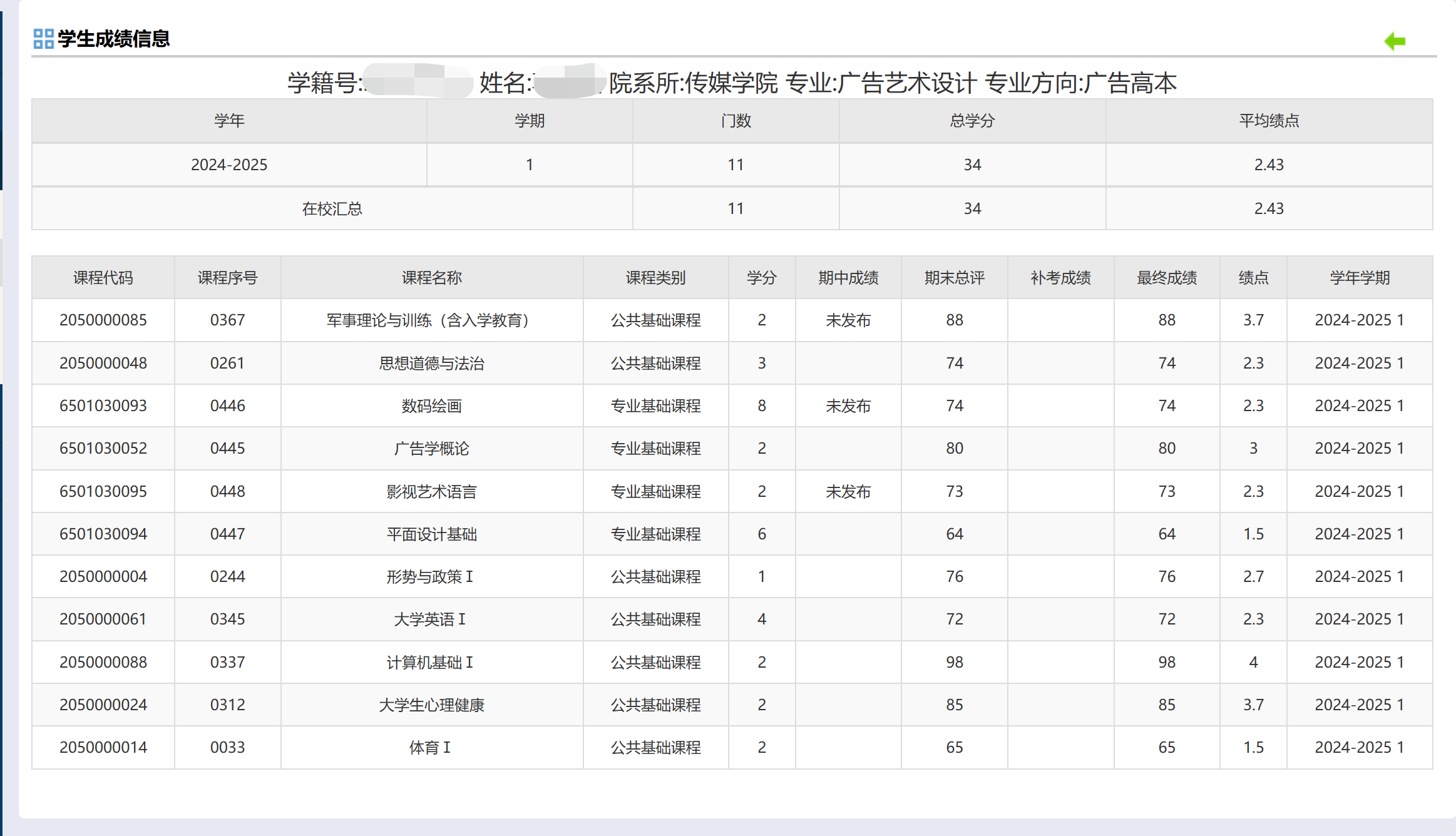Viewport: 1456px width, 836px height.
Task: Click the 课程代码 column header
Action: click(x=103, y=277)
